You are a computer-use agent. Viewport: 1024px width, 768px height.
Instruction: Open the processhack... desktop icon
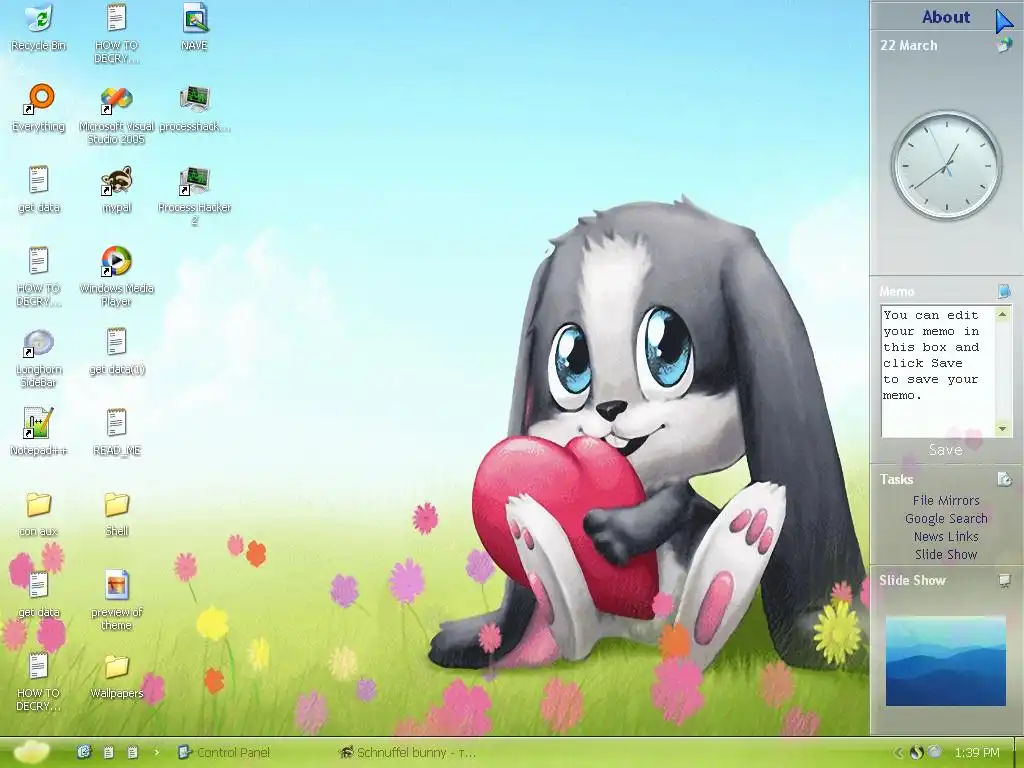coord(195,108)
